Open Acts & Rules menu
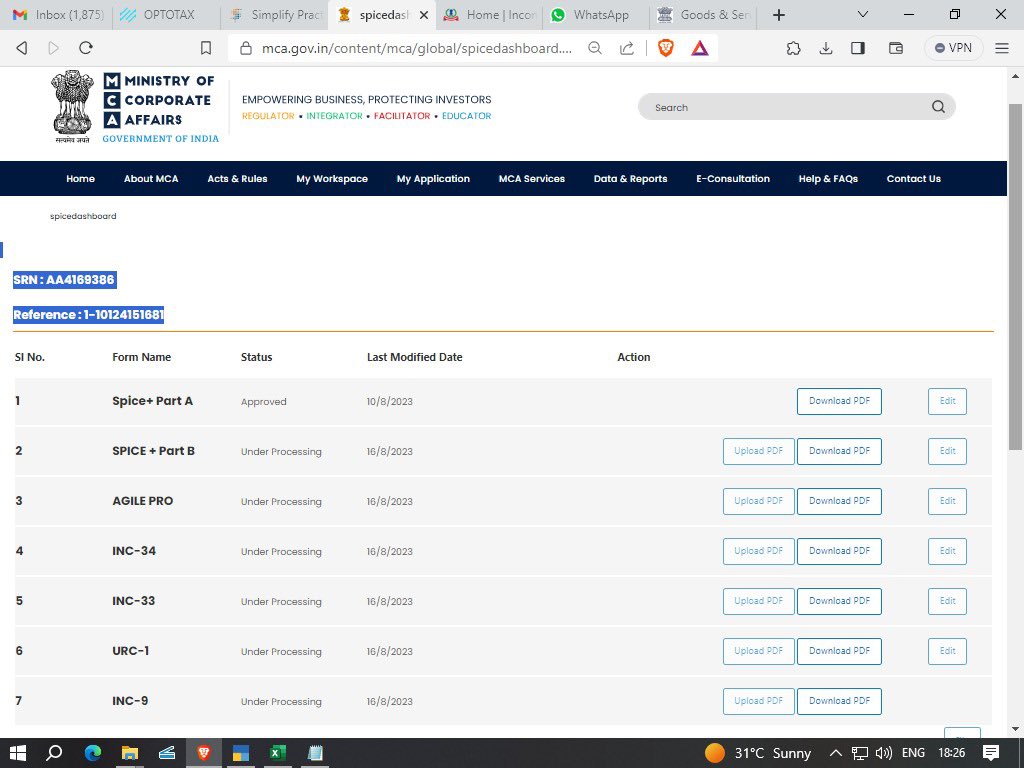 tap(237, 178)
